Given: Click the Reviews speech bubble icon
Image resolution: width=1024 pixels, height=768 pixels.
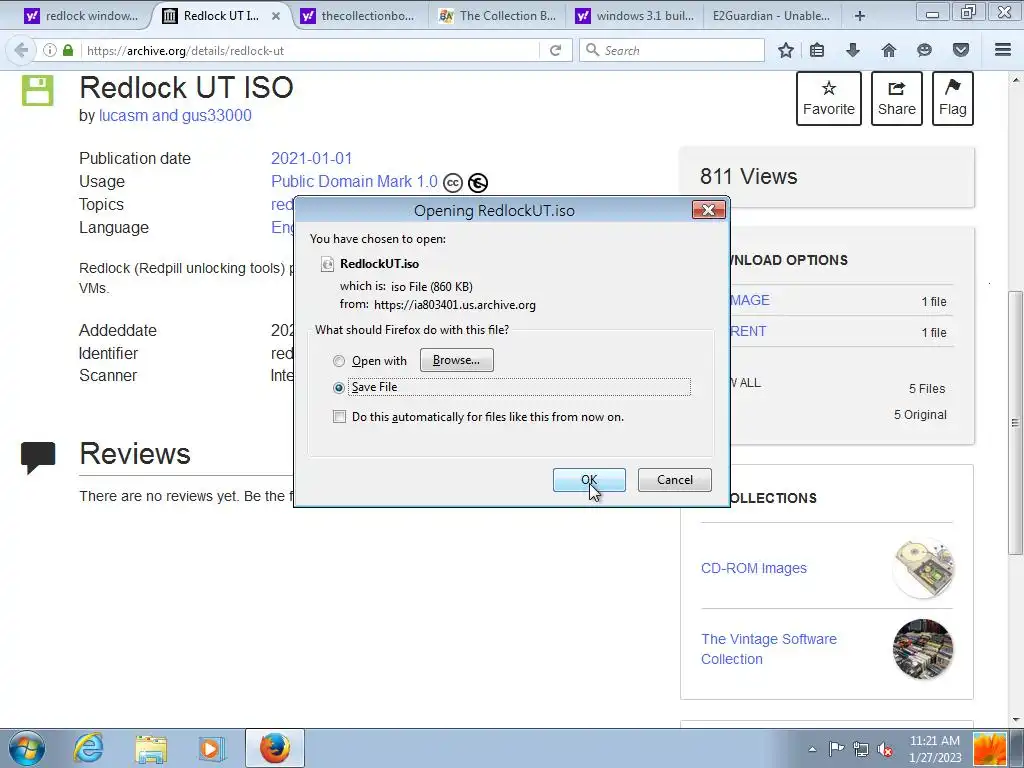Looking at the screenshot, I should point(38,457).
